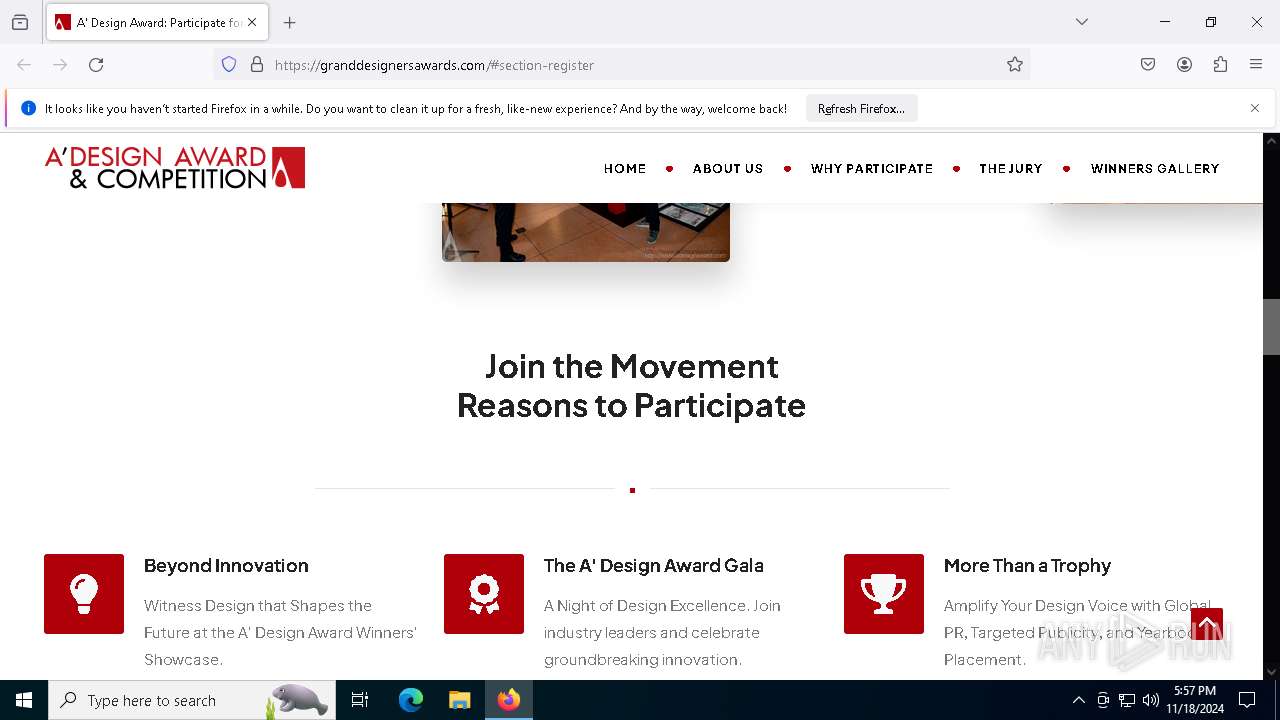Open the tracking protection shield icon
Viewport: 1280px width, 720px height.
tap(229, 65)
